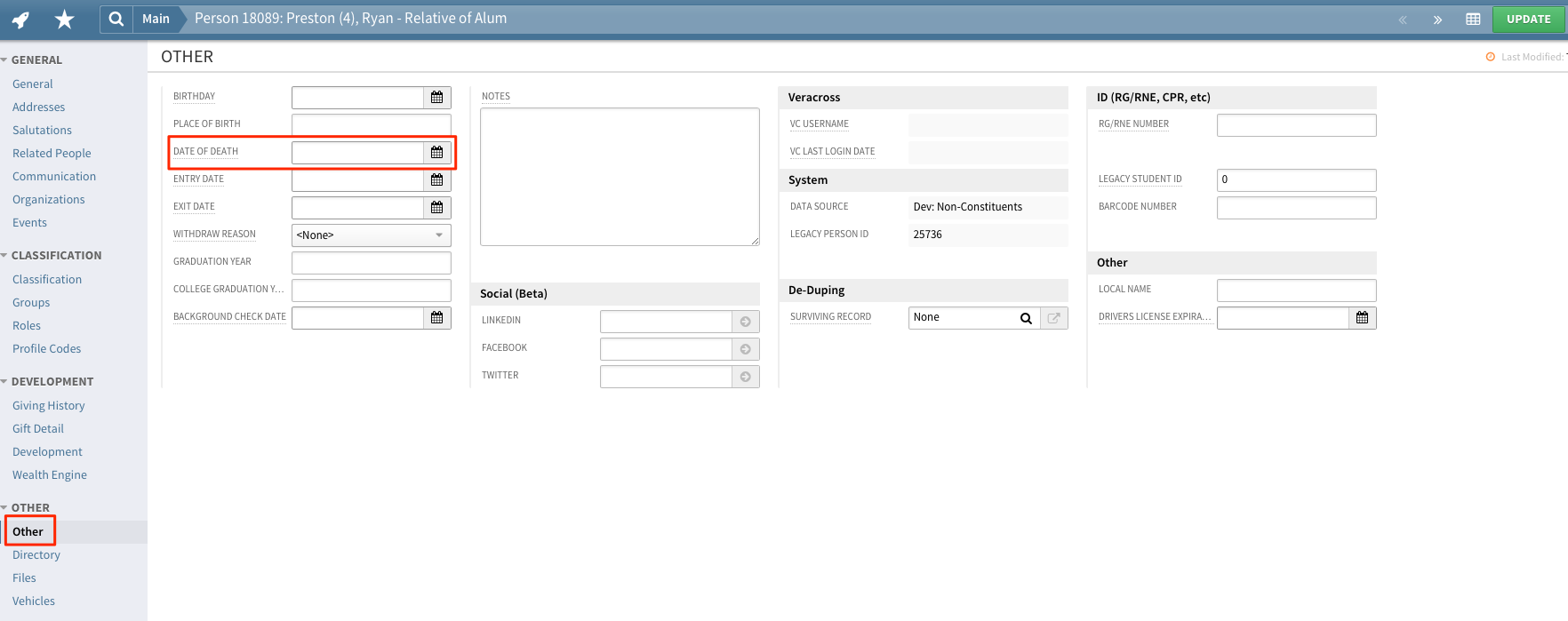This screenshot has width=1568, height=621.
Task: Switch to the Main breadcrumb tab
Action: (156, 19)
